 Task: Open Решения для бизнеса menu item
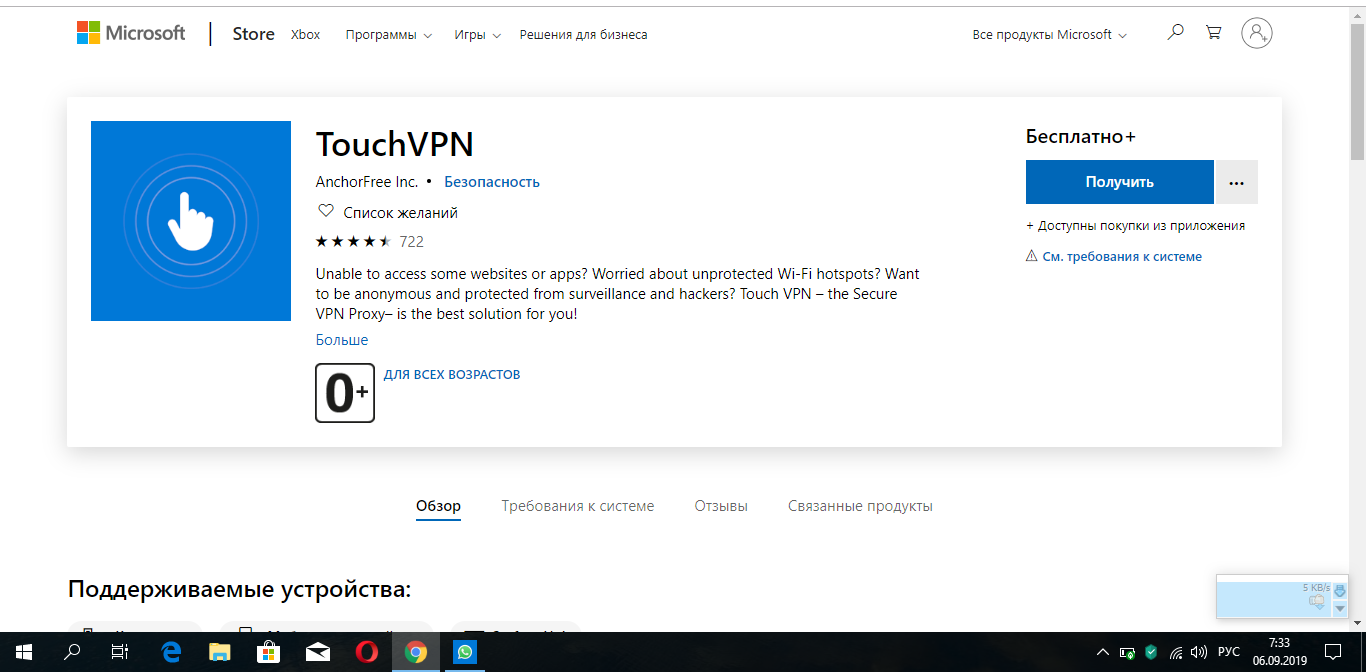(x=584, y=34)
